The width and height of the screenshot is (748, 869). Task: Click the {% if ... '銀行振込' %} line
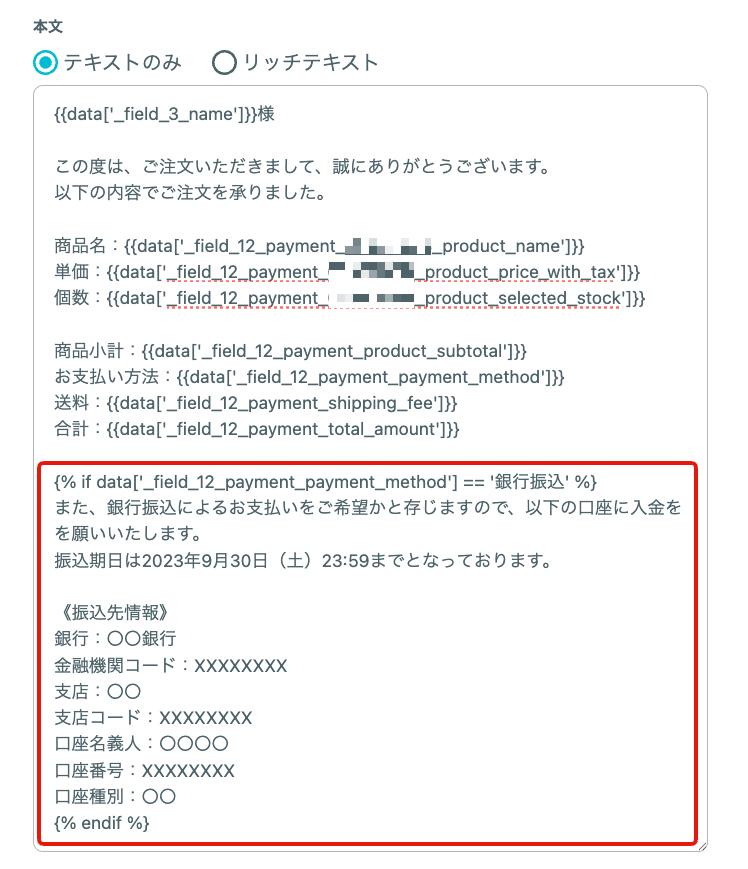pyautogui.click(x=325, y=482)
